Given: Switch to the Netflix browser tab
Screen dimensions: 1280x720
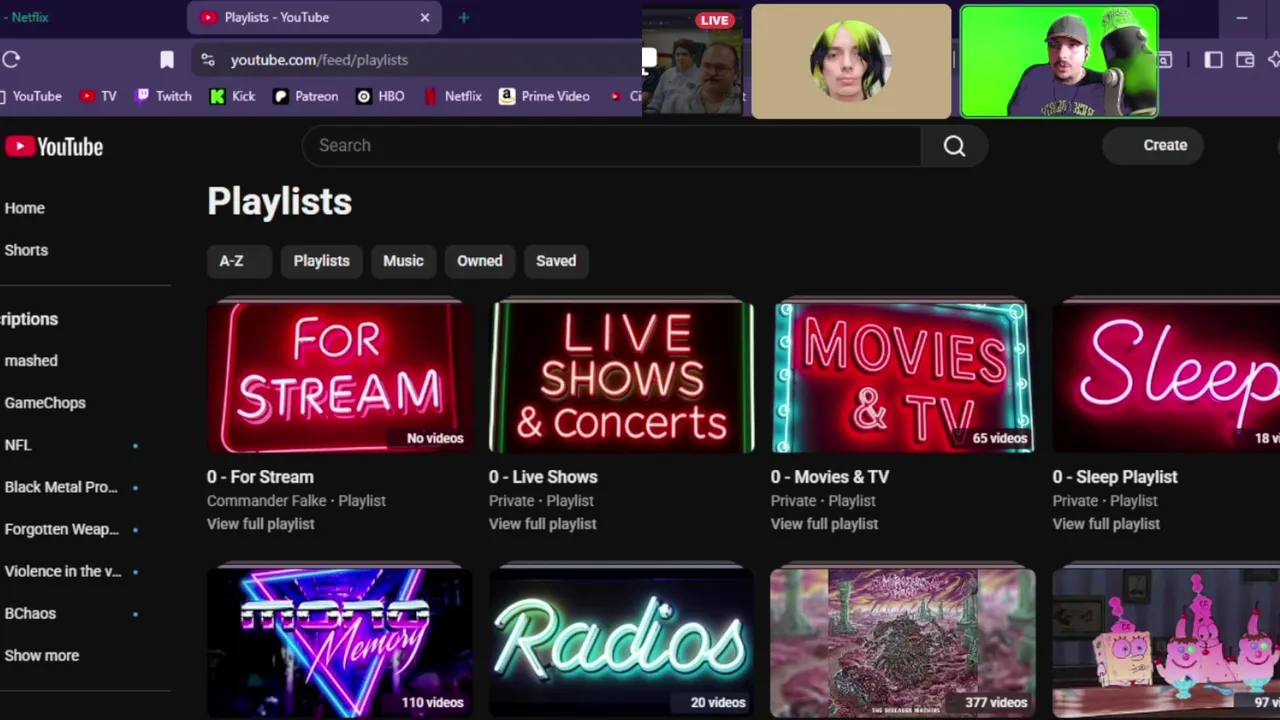Looking at the screenshot, I should (x=25, y=18).
